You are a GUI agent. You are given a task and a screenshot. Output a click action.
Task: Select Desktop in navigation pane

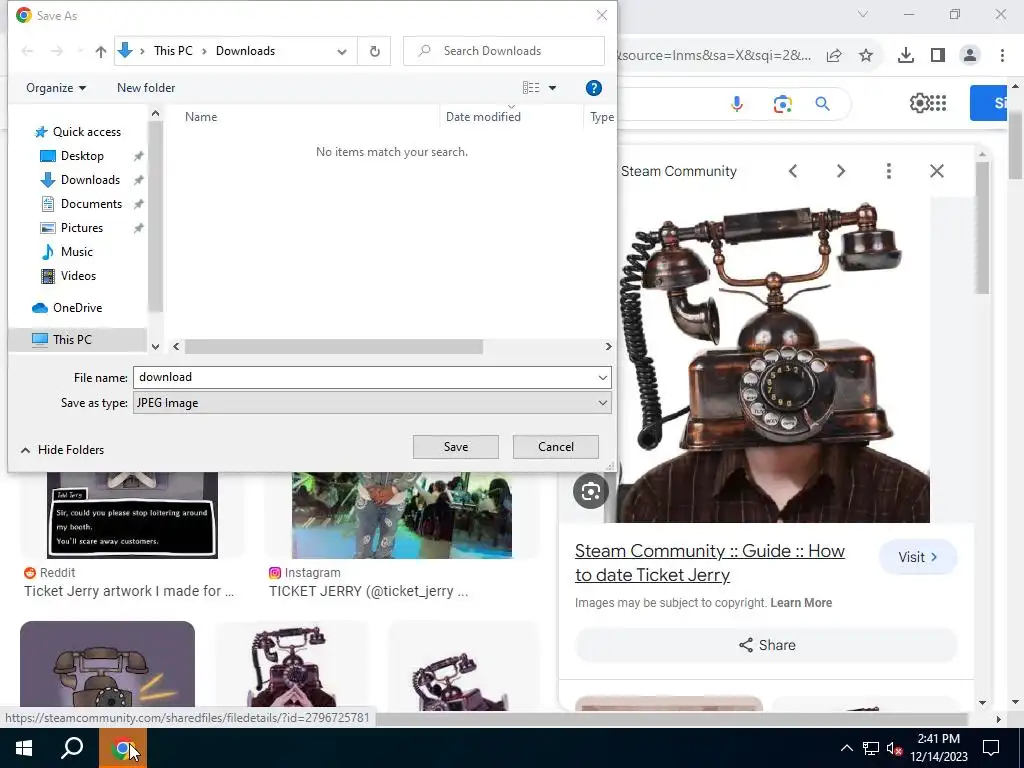coord(82,156)
